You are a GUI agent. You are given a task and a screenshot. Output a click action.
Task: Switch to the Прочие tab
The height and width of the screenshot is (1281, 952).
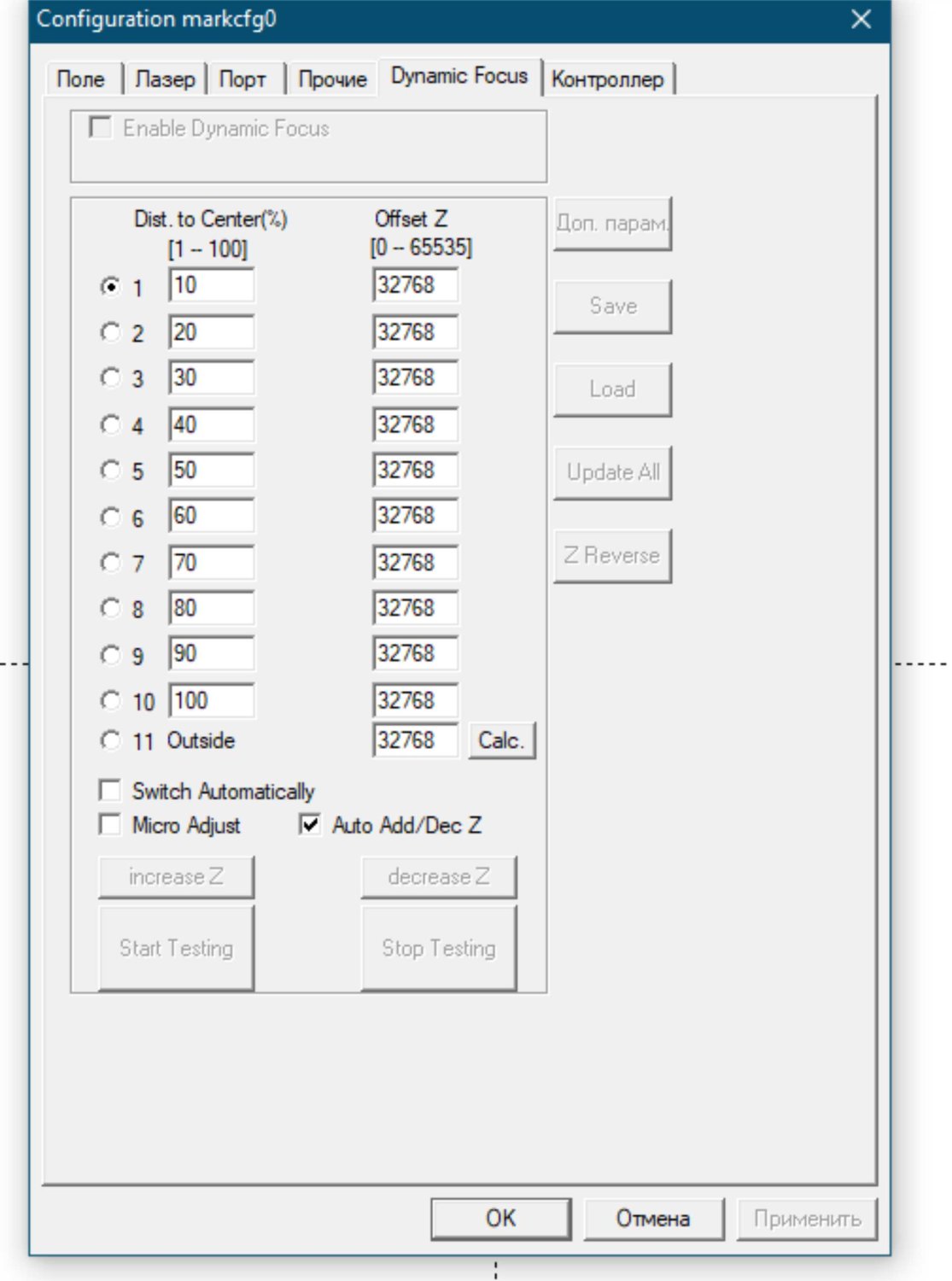click(332, 79)
